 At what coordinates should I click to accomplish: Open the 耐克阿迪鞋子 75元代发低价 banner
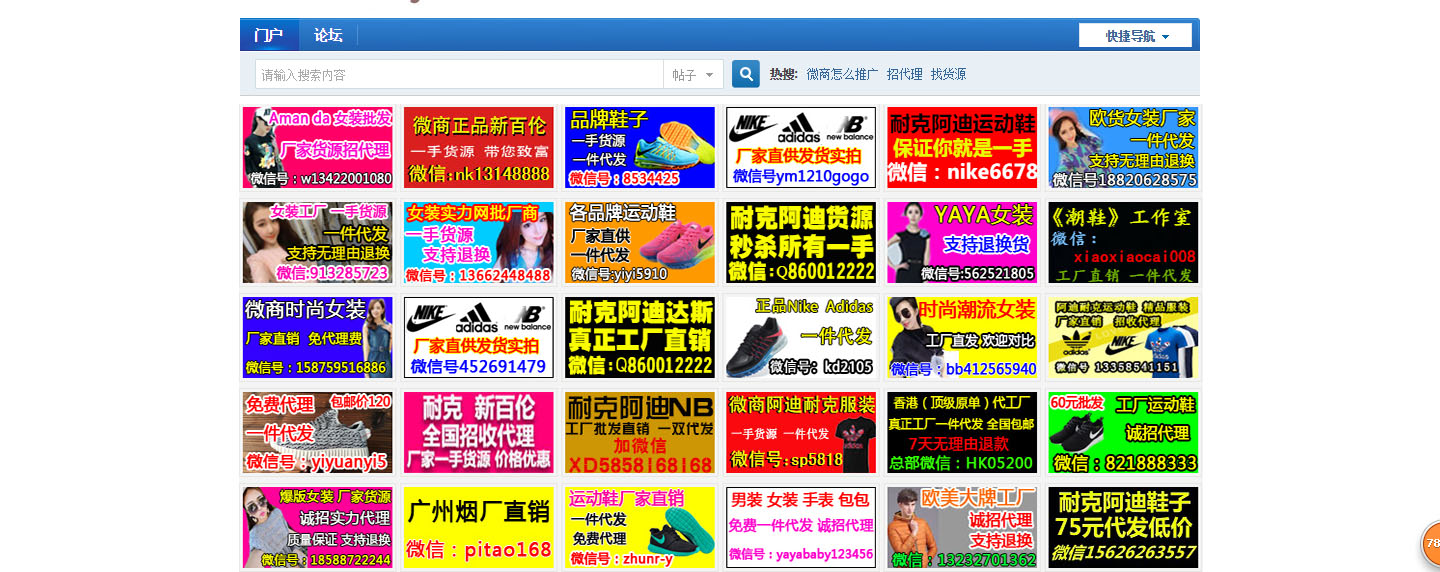1123,528
